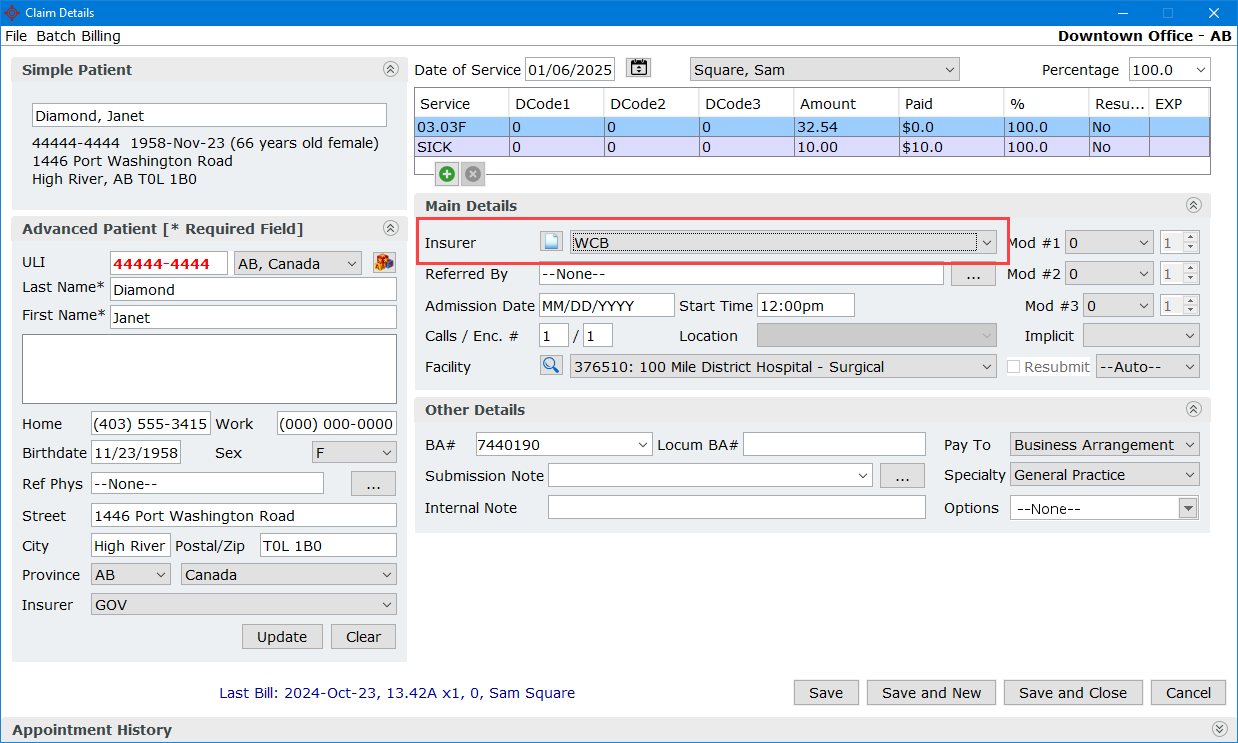The height and width of the screenshot is (743, 1238).
Task: Expand the Appointment History panel
Action: click(x=1218, y=730)
